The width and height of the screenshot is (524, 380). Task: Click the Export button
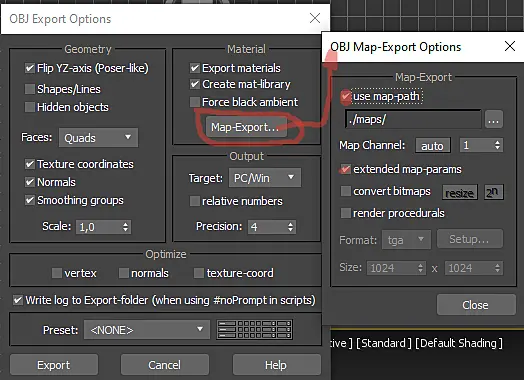[x=54, y=365]
